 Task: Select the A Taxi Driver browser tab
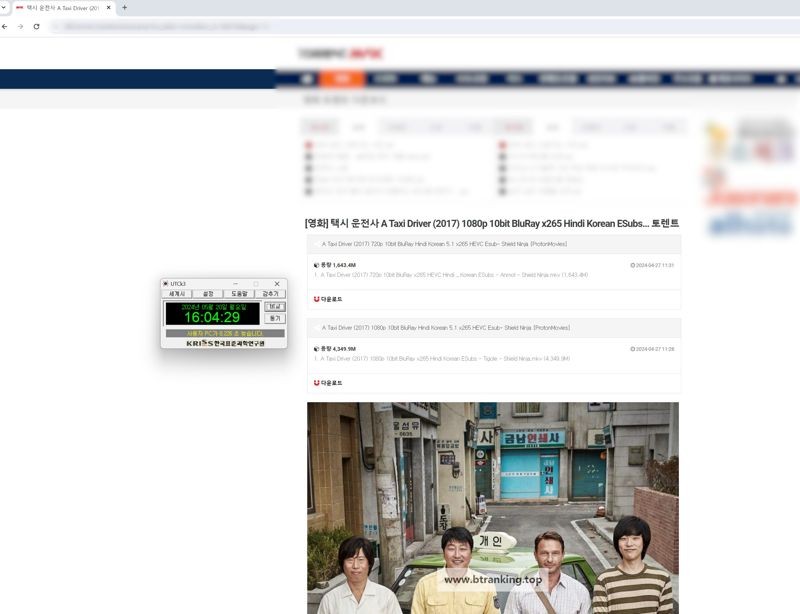pos(62,8)
